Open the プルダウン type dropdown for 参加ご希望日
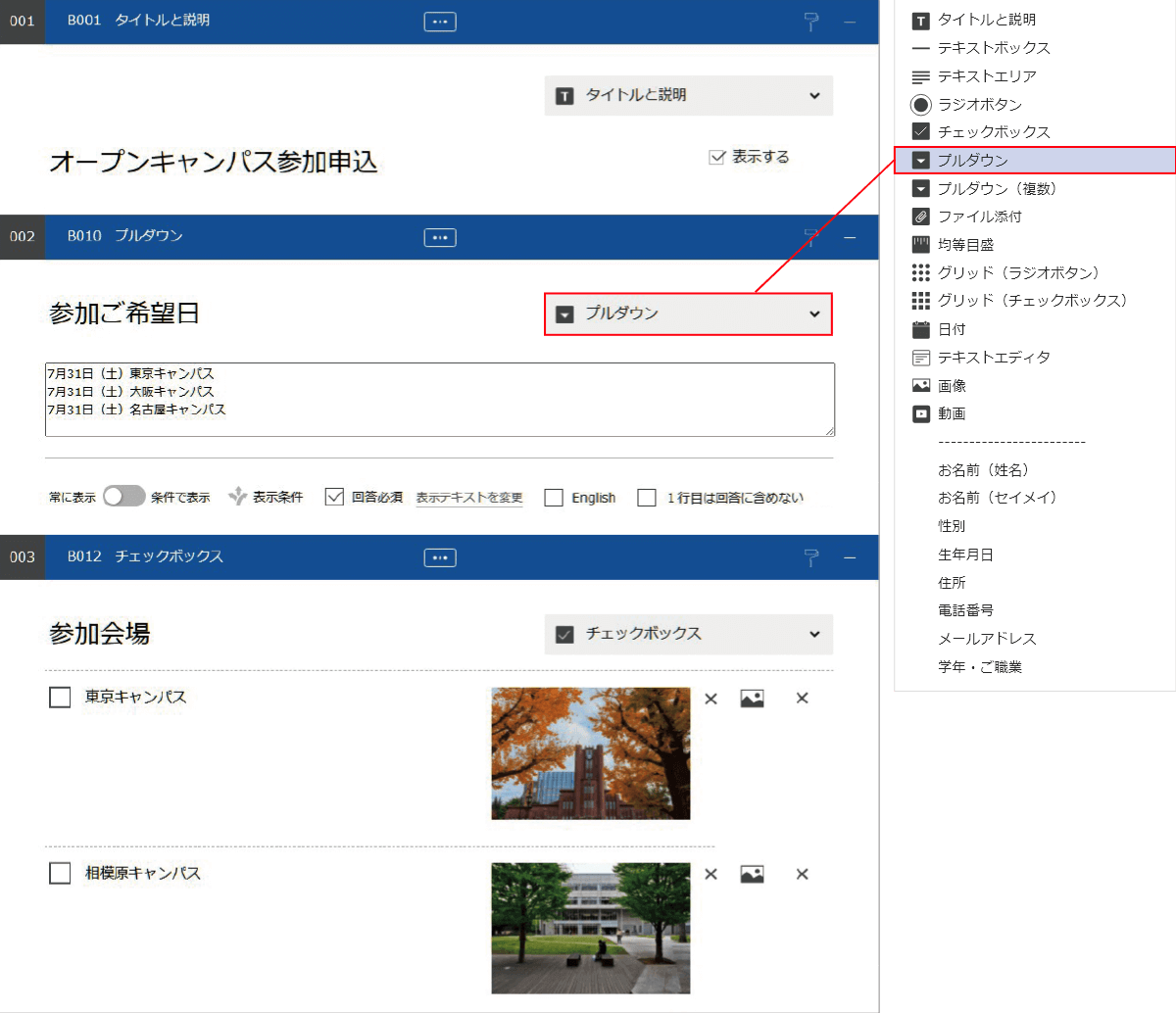The image size is (1176, 1013). pyautogui.click(x=689, y=314)
